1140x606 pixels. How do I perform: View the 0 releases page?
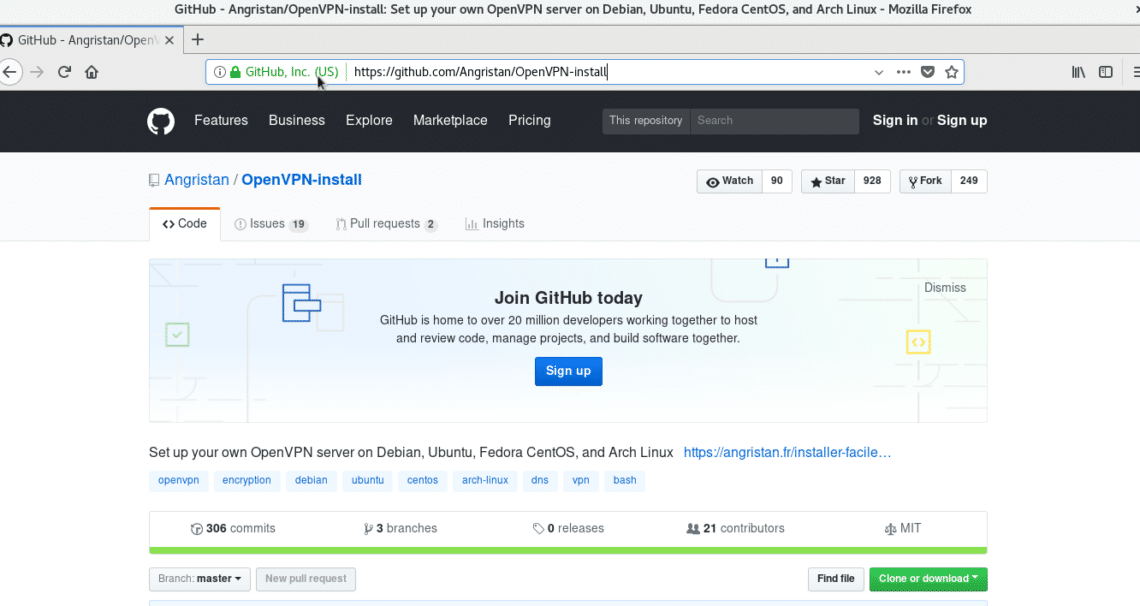tap(568, 528)
